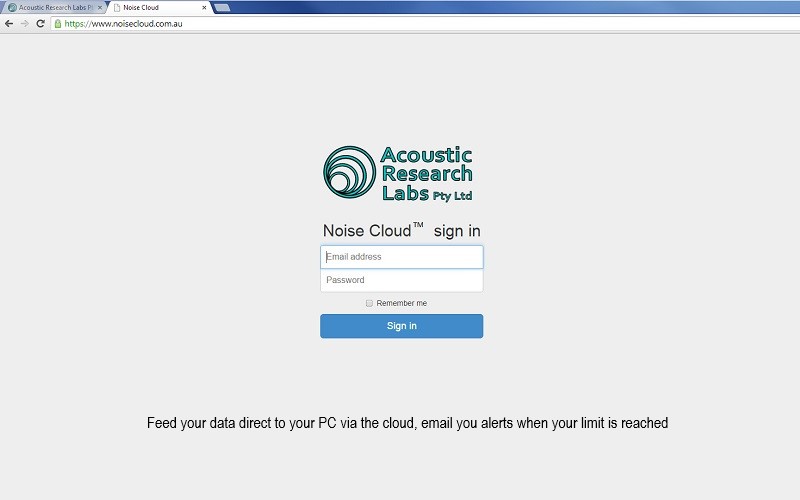Viewport: 800px width, 500px height.
Task: Click into the Password field
Action: [x=401, y=280]
